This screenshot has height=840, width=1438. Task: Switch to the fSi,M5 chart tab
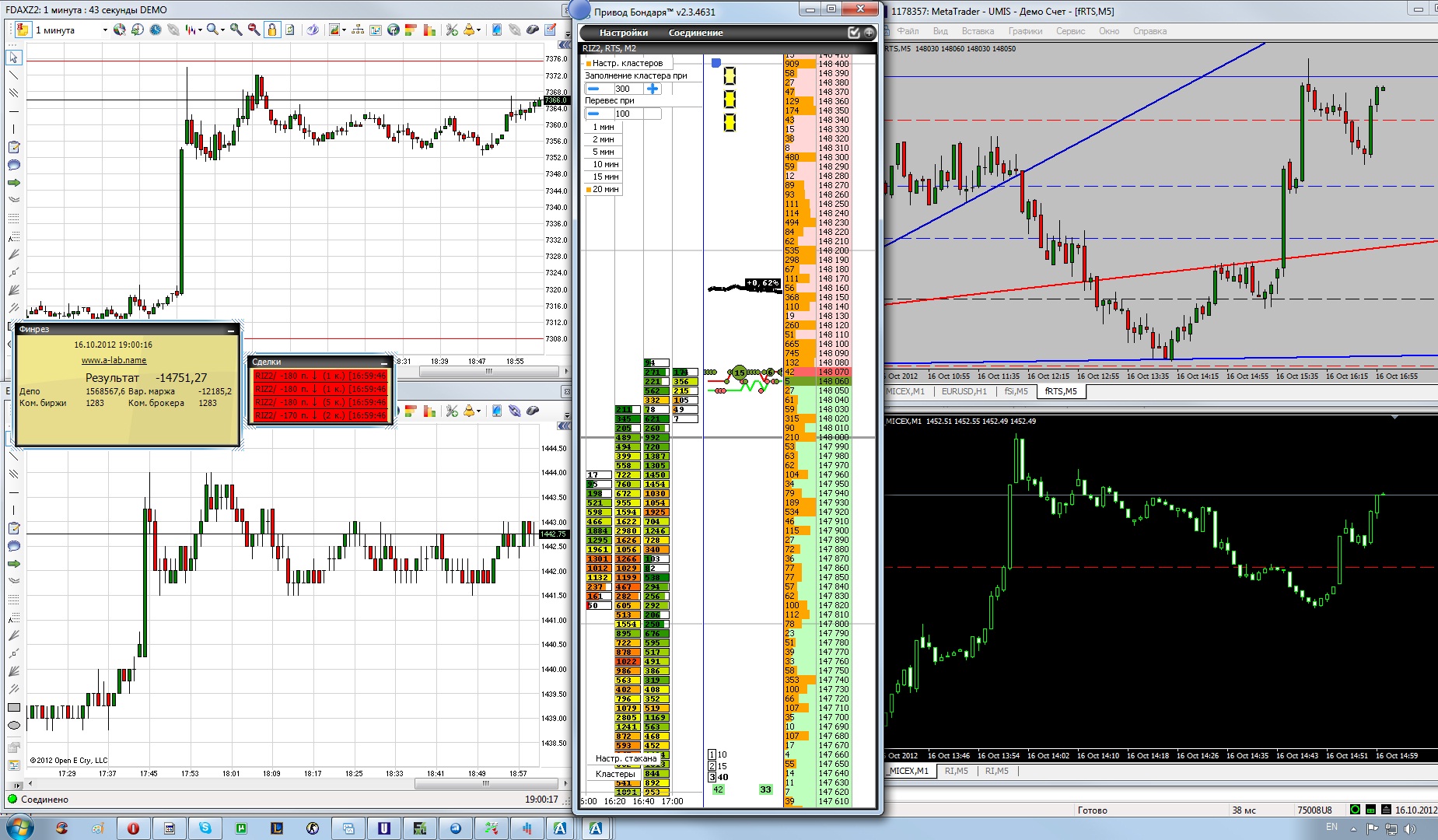[x=1016, y=391]
